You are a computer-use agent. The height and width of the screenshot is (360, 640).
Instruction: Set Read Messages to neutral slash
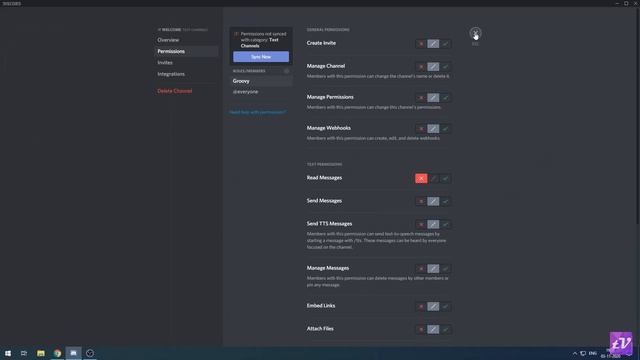click(x=433, y=178)
